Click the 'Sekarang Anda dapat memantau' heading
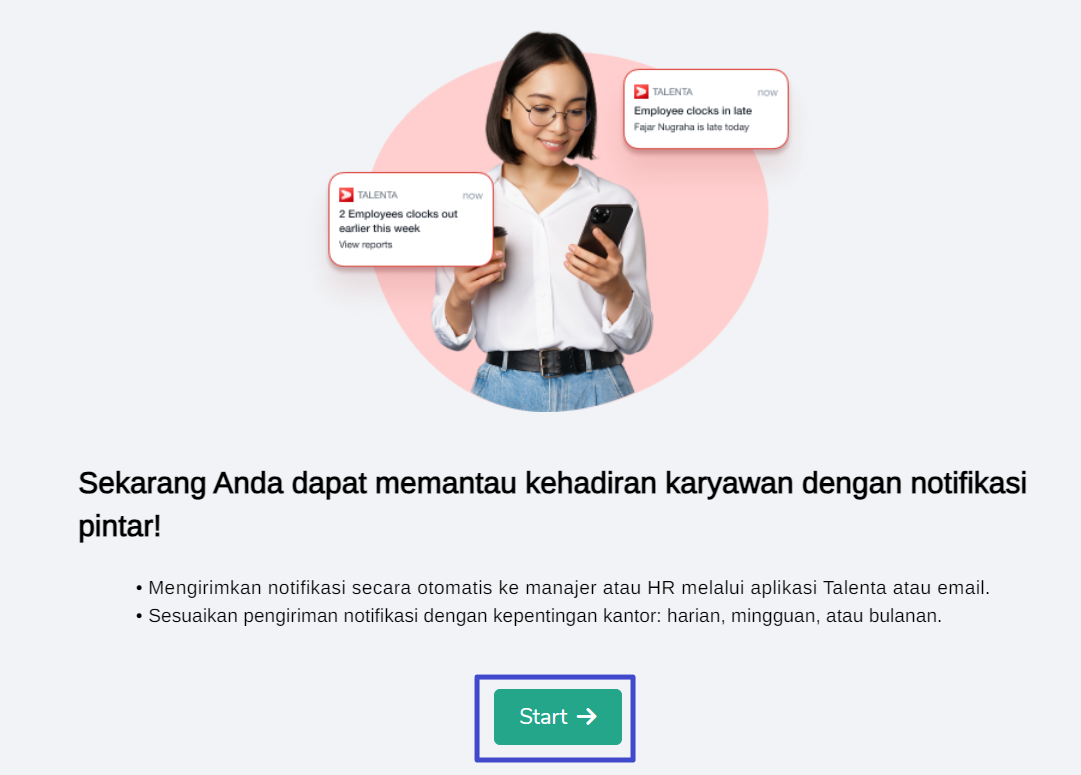The width and height of the screenshot is (1081, 775). (552, 504)
